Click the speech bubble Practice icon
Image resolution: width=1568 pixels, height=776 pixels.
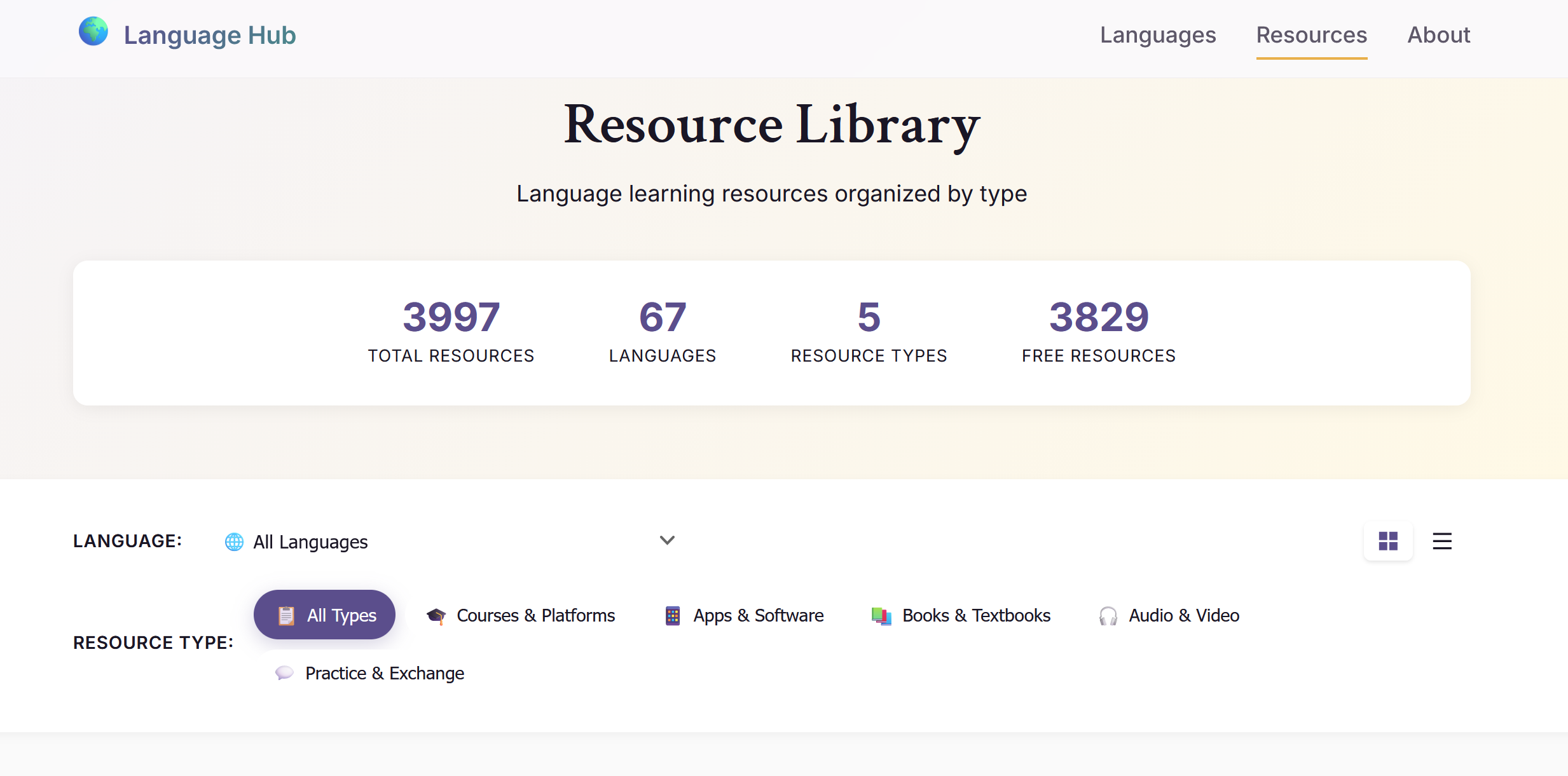[284, 673]
